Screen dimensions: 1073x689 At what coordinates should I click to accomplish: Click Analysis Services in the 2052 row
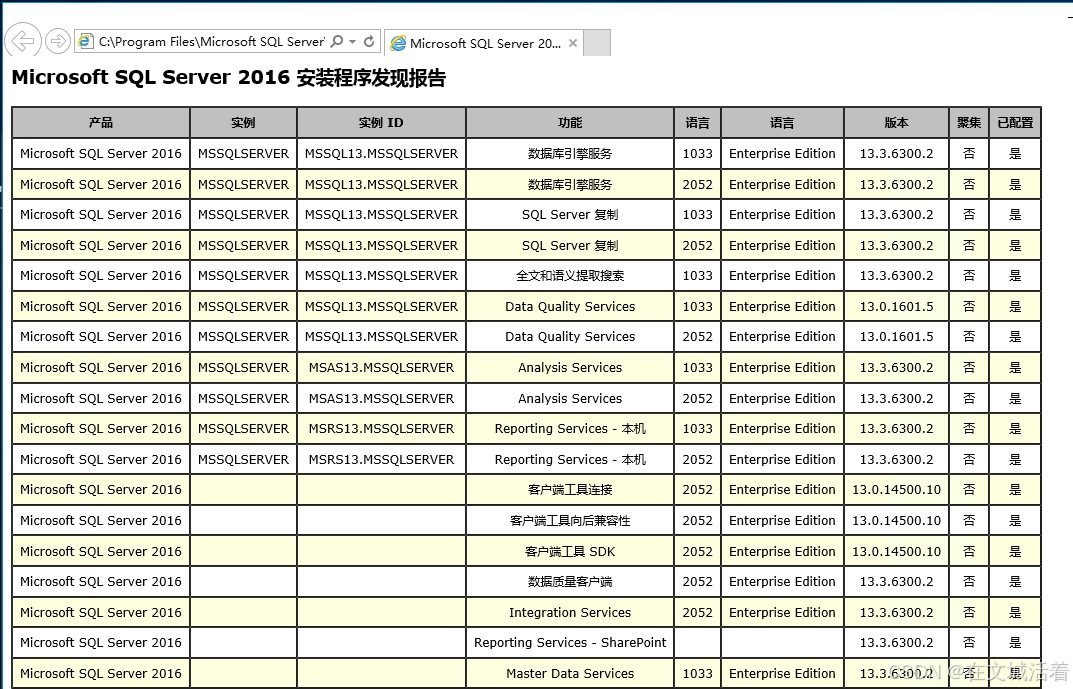[x=570, y=398]
